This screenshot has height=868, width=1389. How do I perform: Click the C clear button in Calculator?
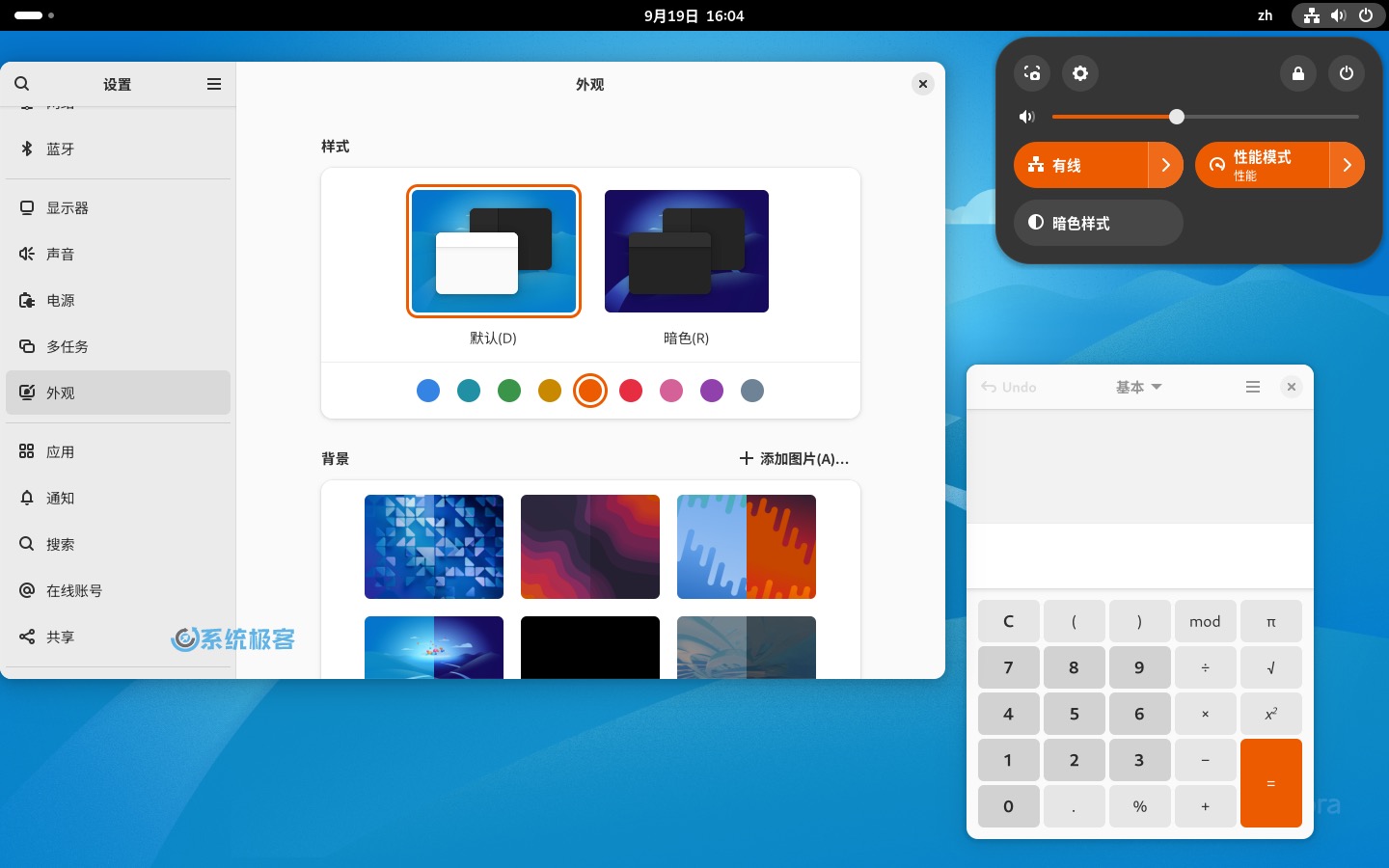click(1009, 621)
